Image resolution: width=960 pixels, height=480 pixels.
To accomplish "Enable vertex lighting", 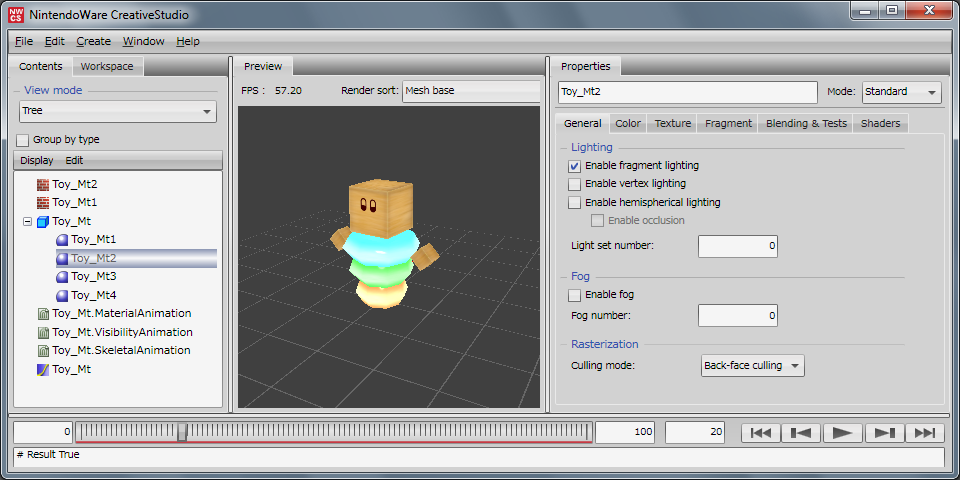I will point(574,184).
